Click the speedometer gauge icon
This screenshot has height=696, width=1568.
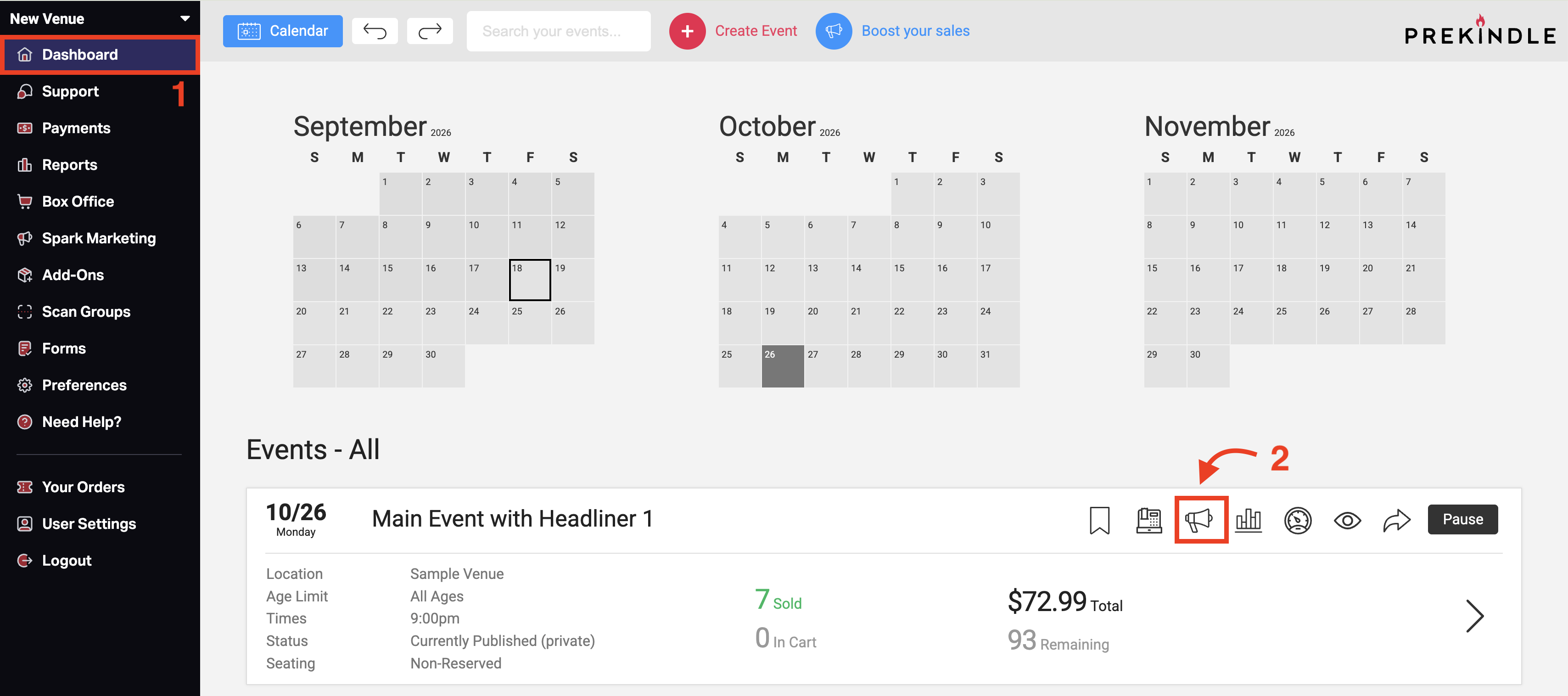click(1298, 520)
